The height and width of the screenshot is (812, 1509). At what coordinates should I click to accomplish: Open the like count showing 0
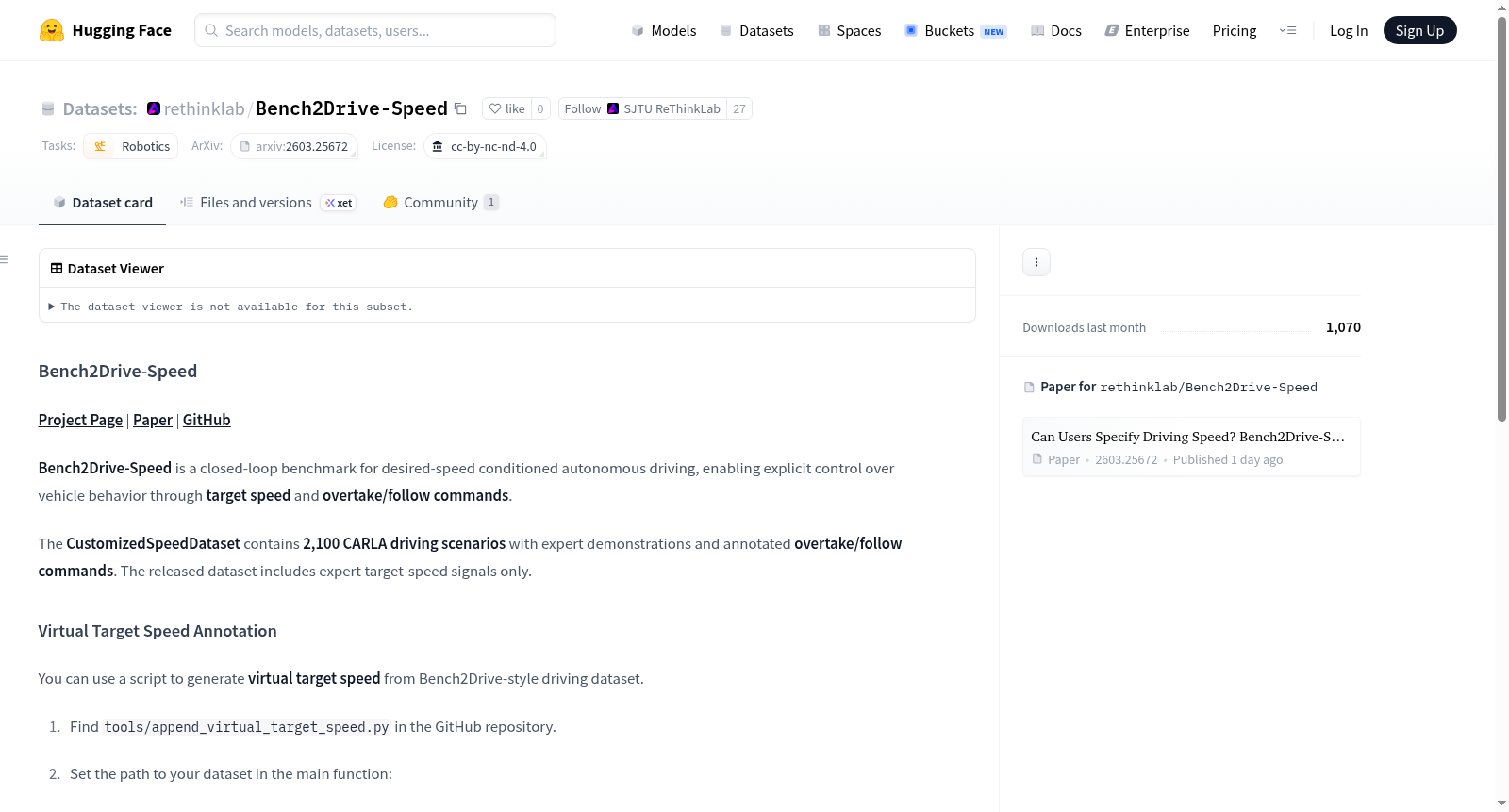[x=540, y=108]
